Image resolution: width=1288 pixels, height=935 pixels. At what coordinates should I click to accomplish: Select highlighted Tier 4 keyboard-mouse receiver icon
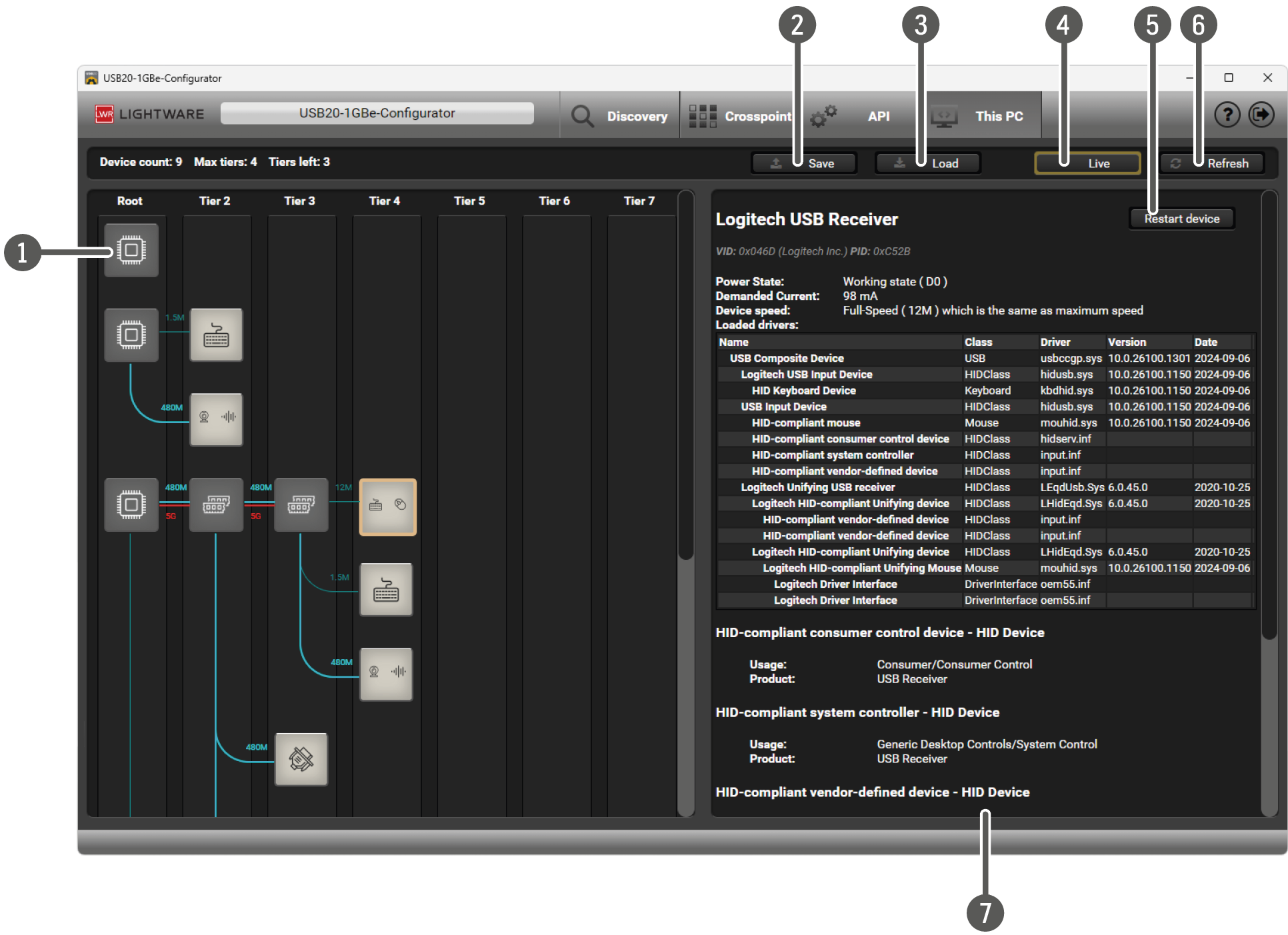[x=387, y=506]
